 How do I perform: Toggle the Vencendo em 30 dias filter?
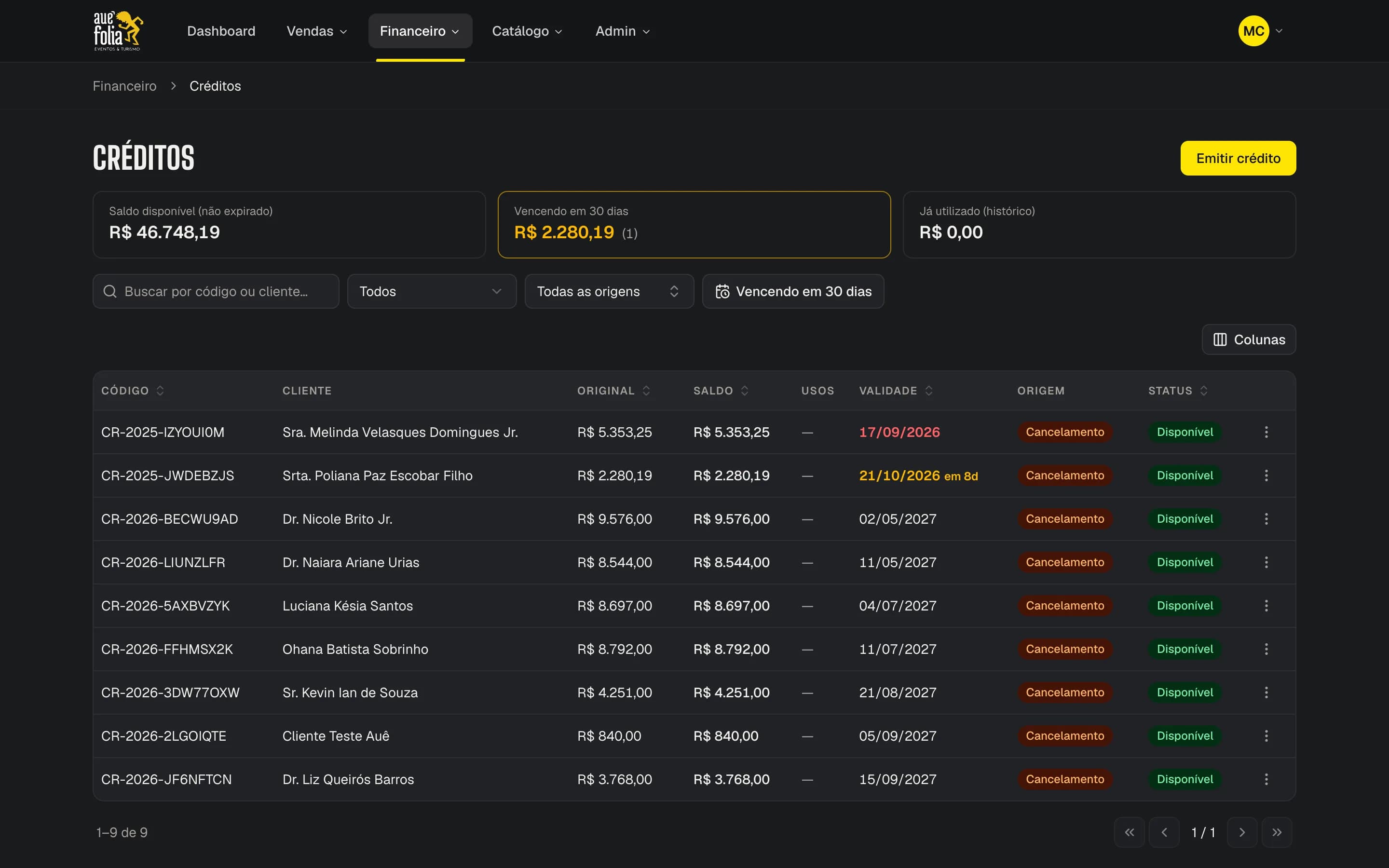tap(793, 291)
